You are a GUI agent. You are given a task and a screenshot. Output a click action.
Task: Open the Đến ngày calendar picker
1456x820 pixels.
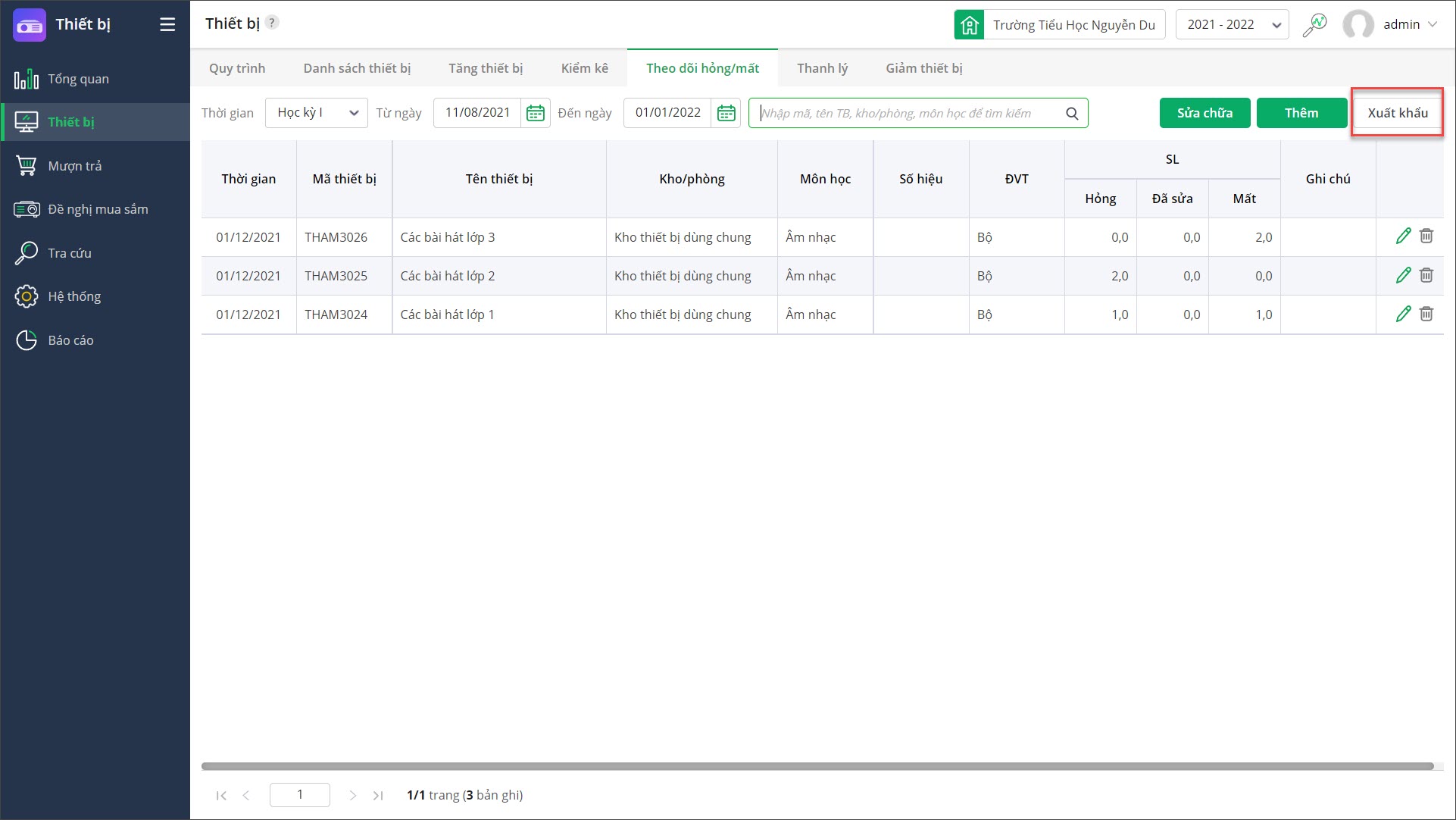click(x=726, y=113)
